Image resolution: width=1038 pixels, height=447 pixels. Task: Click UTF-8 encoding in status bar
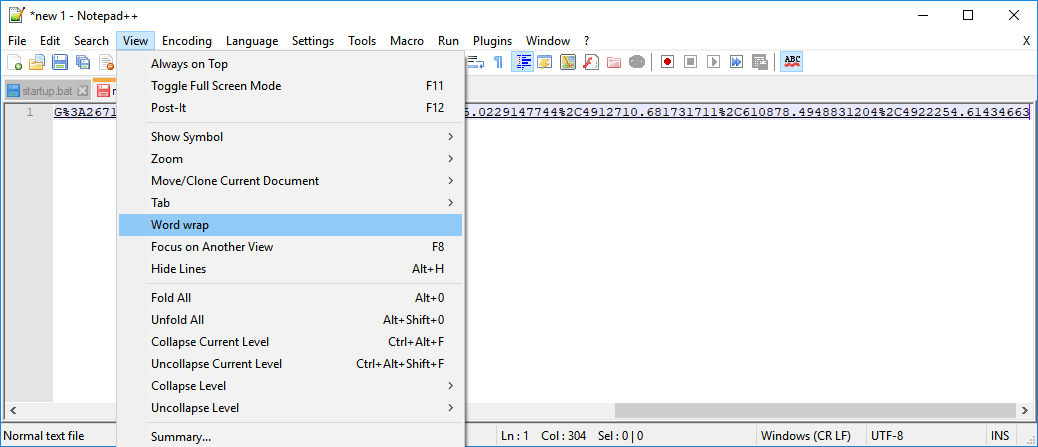(887, 436)
